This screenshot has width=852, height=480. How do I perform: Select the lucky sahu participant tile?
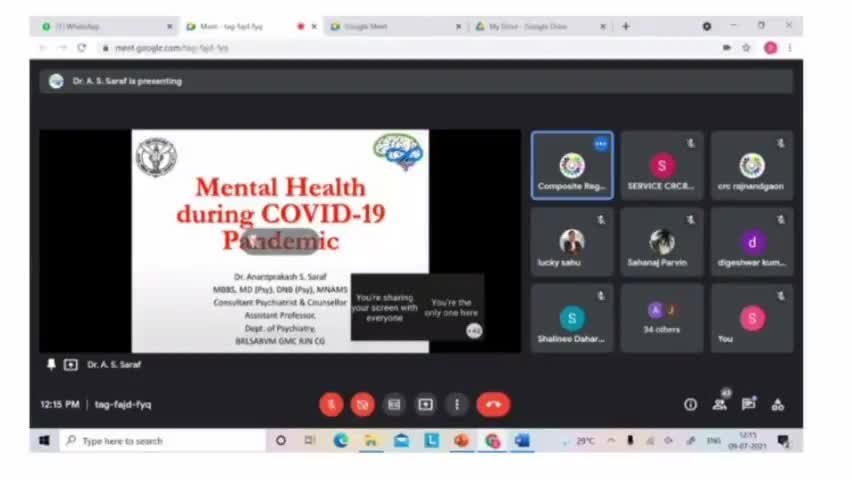(572, 242)
